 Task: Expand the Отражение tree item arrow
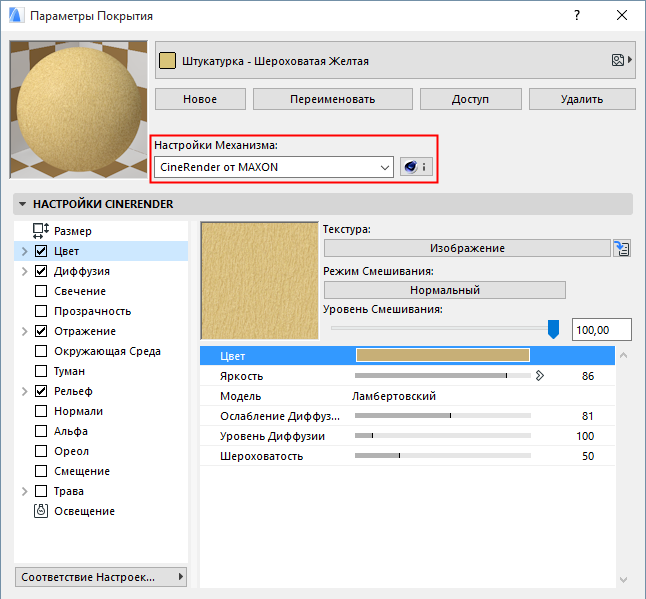(x=24, y=331)
